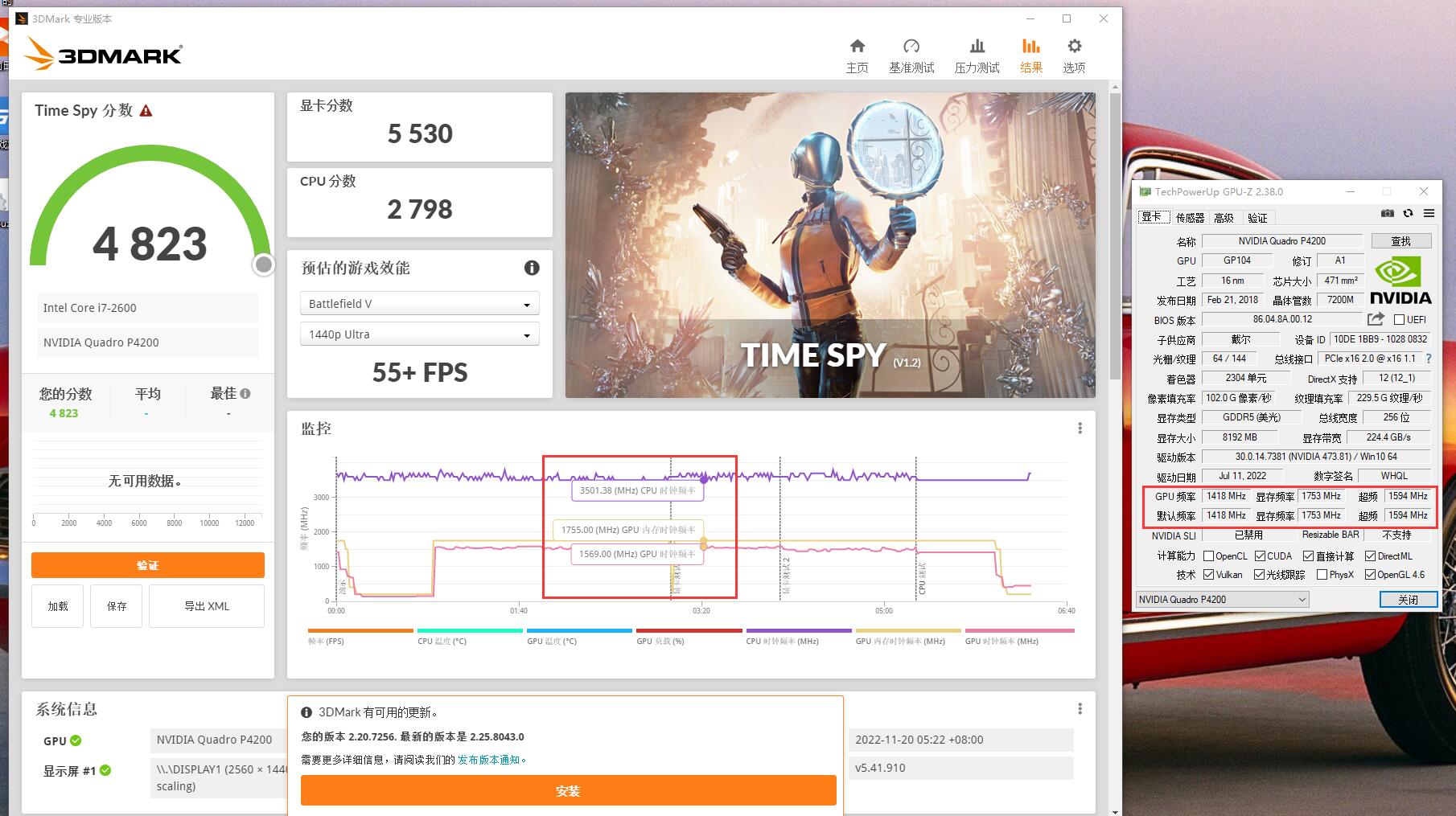Go to the 主页 (Home) page in 3DMark
Screen dimensions: 1456x816
(857, 55)
